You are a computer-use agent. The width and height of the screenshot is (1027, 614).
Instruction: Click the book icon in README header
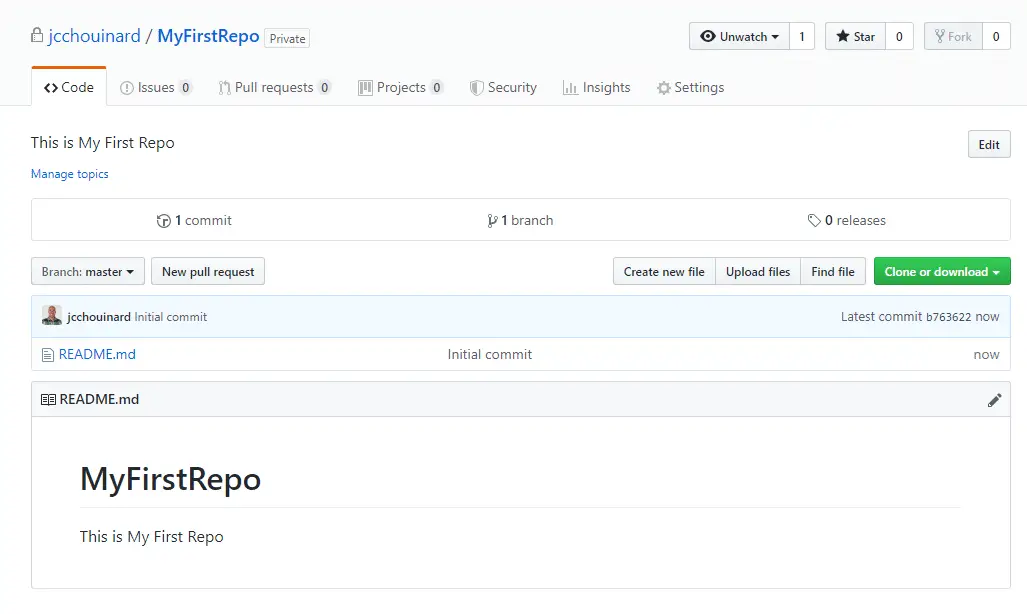tap(48, 399)
